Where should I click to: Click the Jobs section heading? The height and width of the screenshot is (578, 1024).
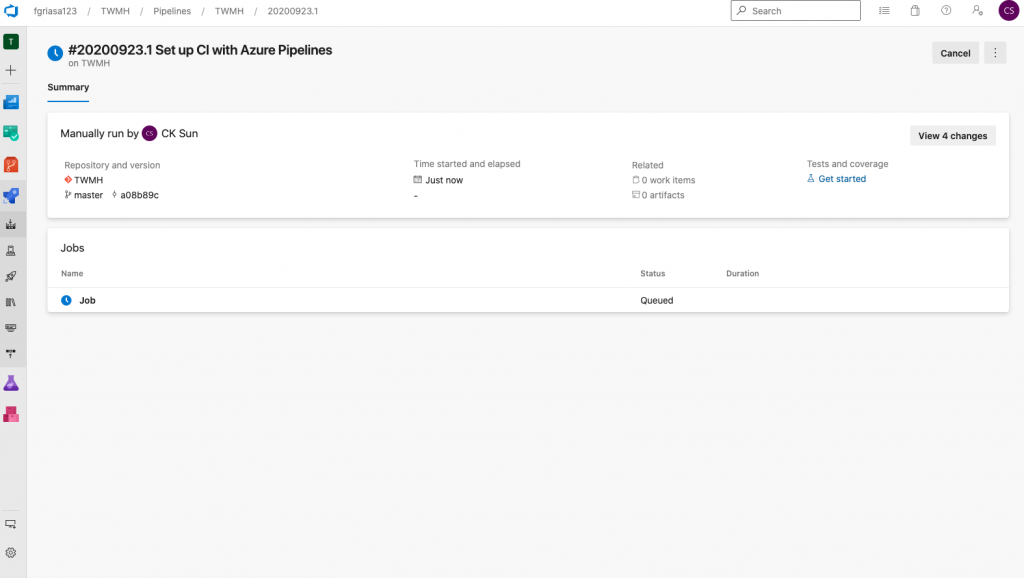[x=72, y=248]
